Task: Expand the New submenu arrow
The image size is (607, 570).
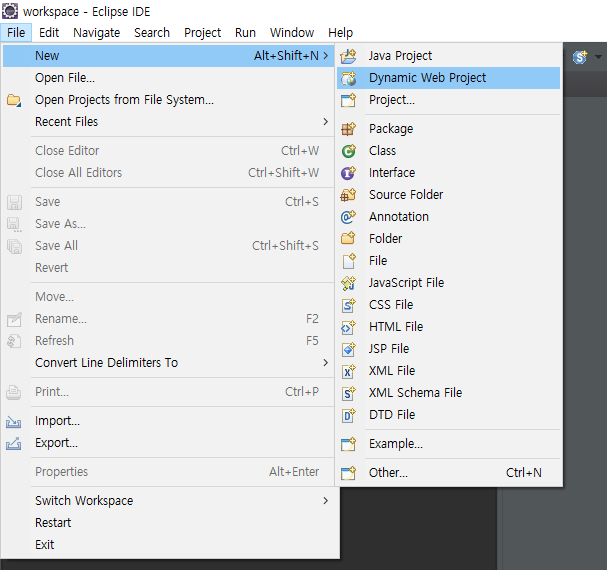Action: [x=326, y=56]
